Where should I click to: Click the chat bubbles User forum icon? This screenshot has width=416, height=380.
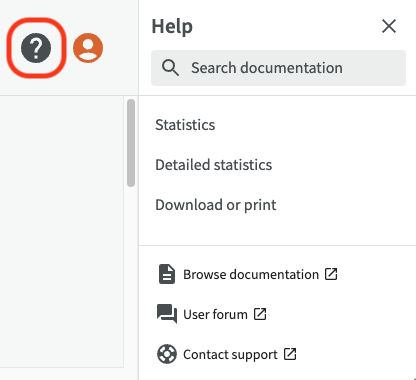coord(167,314)
